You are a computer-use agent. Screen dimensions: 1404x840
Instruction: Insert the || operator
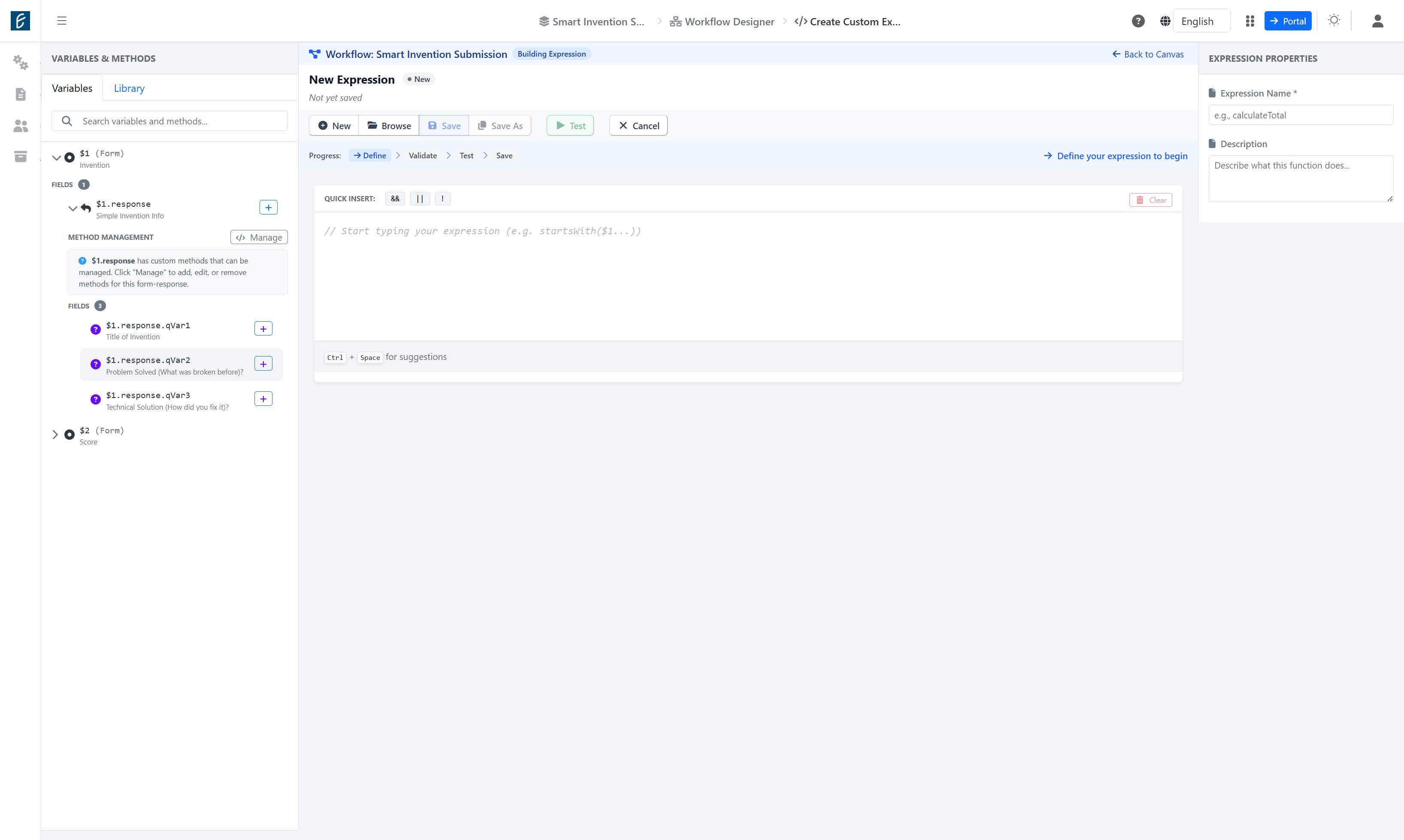click(x=420, y=199)
